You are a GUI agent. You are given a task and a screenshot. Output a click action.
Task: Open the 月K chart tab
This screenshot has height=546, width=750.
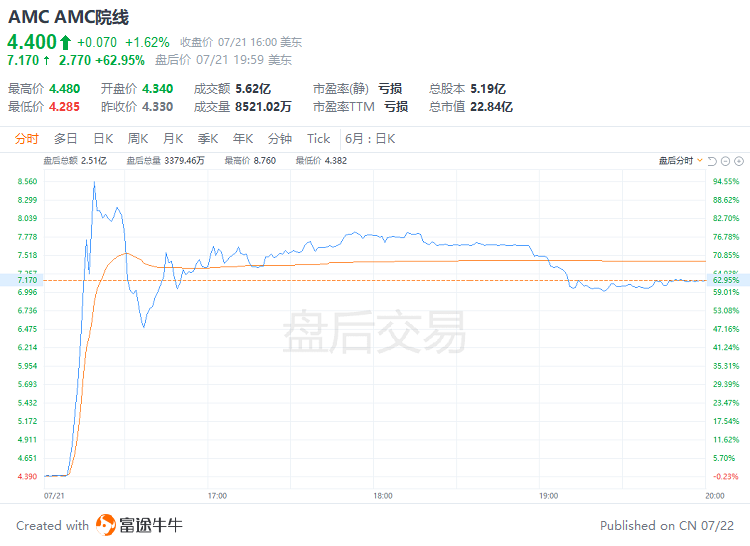pos(173,139)
